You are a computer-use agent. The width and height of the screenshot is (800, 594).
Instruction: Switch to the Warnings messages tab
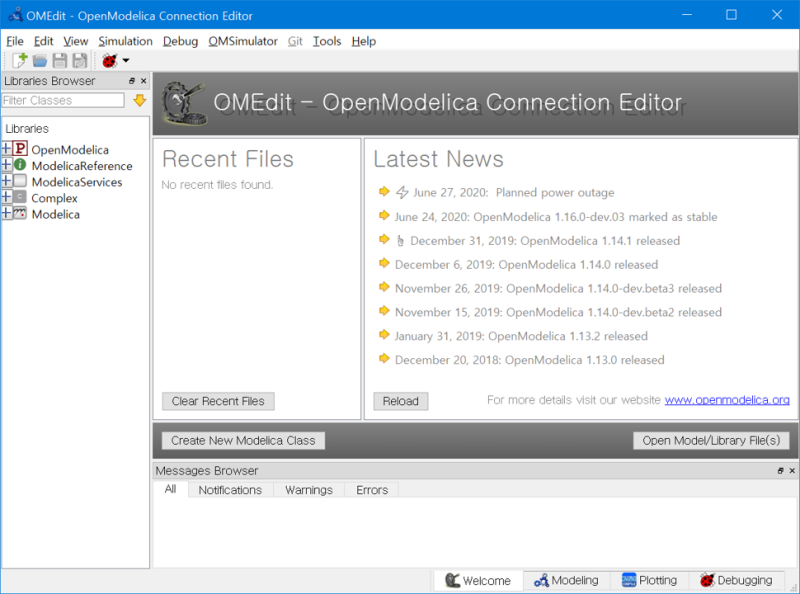coord(309,490)
